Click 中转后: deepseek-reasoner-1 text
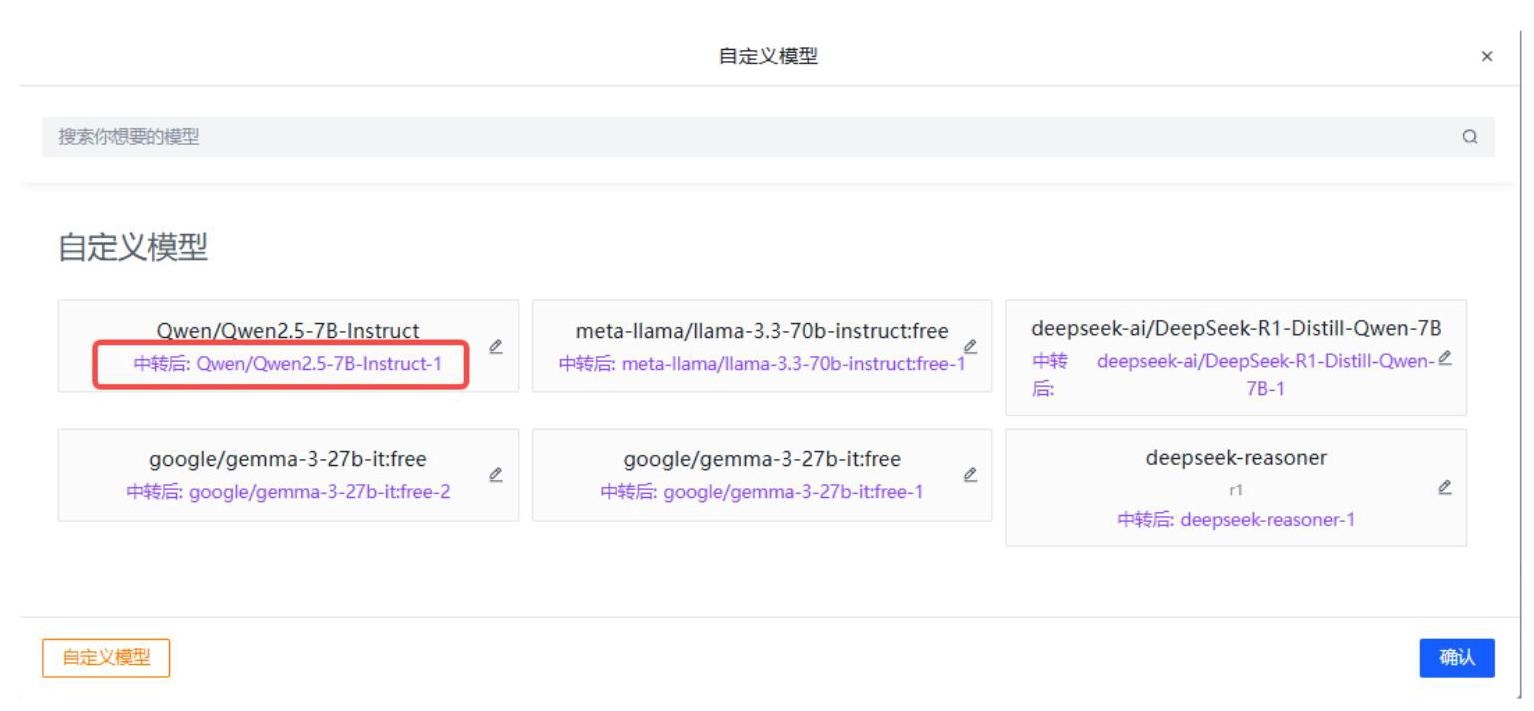Screen dimensions: 1534x711 pos(1236,520)
